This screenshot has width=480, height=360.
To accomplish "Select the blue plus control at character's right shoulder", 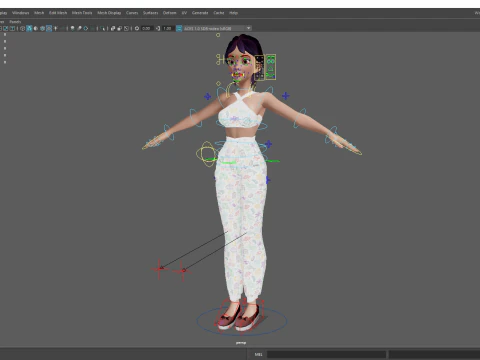I will (x=208, y=97).
